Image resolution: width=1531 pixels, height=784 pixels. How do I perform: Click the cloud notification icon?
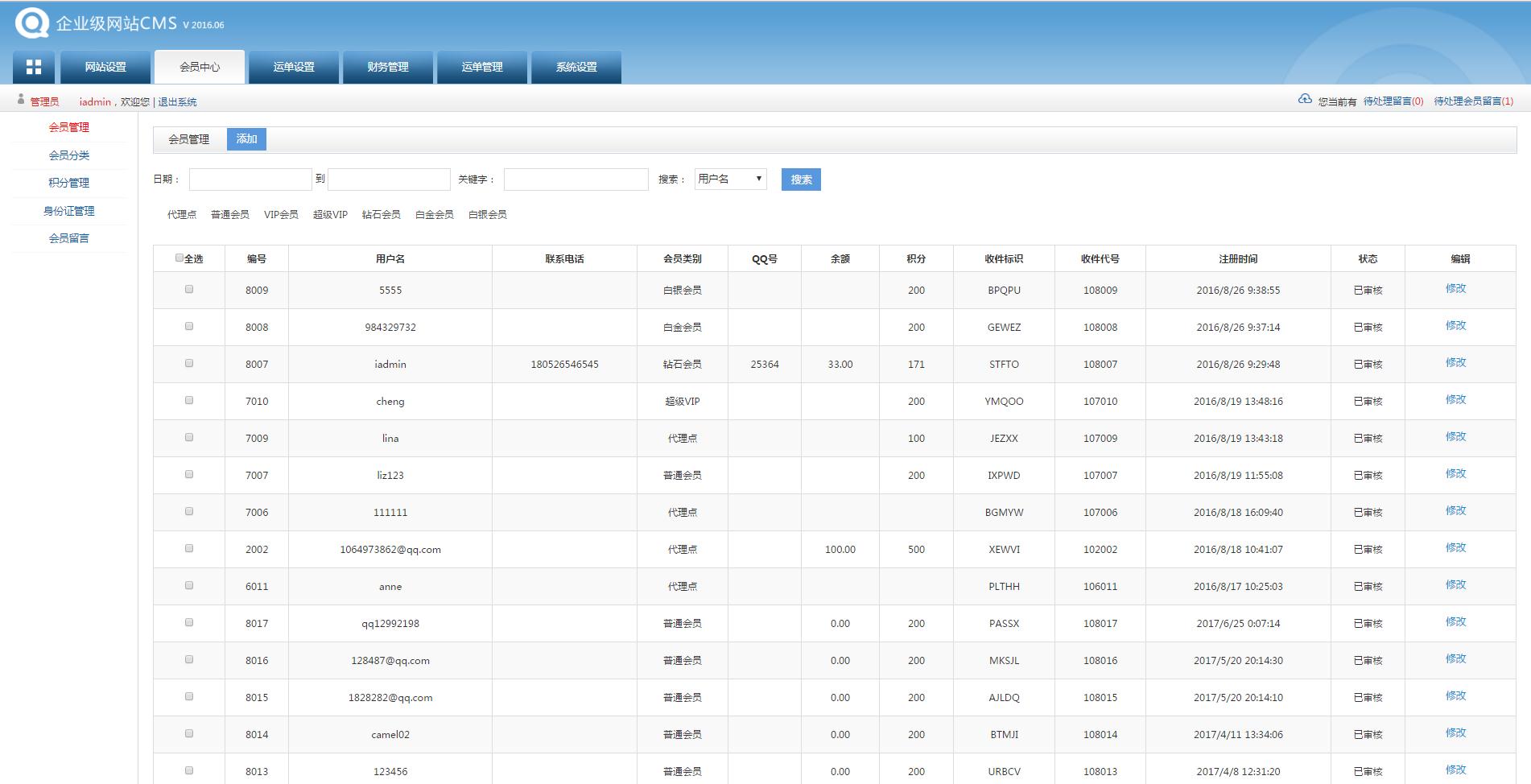pyautogui.click(x=1305, y=100)
